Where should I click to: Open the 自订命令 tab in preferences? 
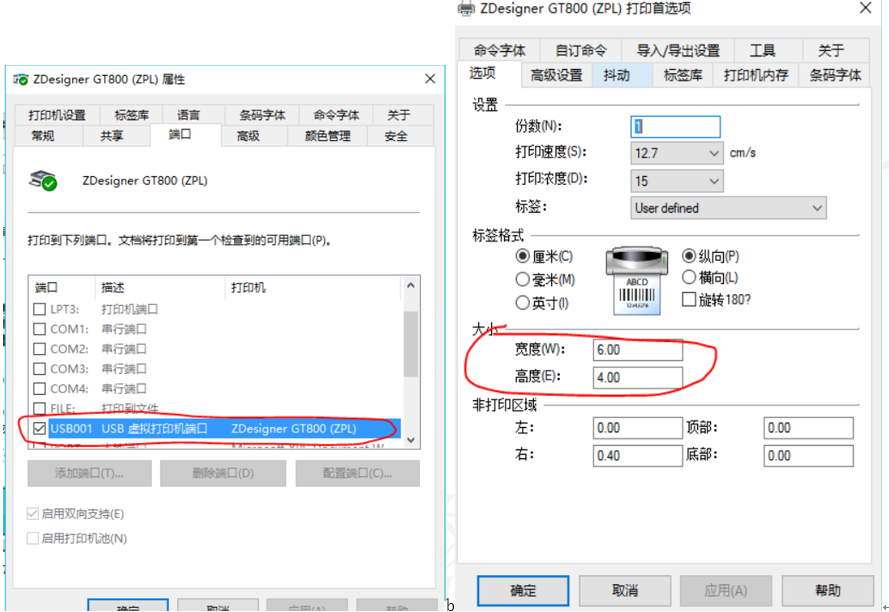581,50
